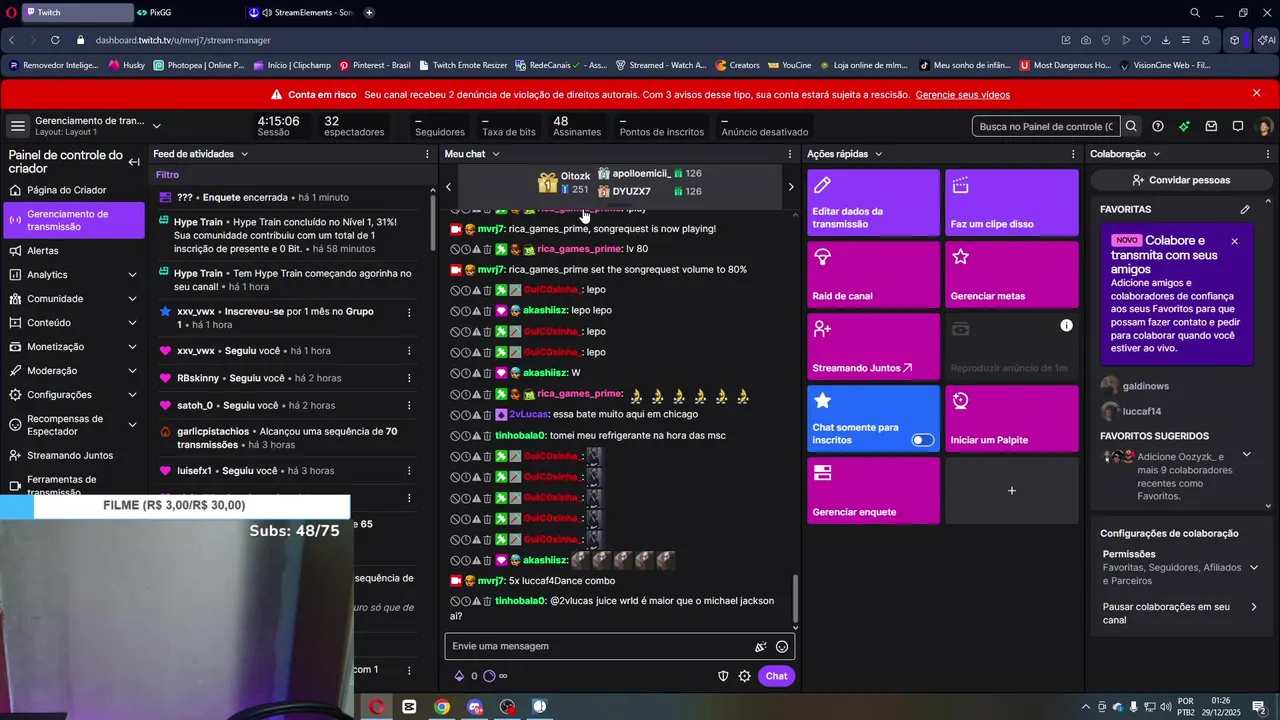Screen dimensions: 1280x720
Task: Open the chat settings gear icon
Action: pos(744,676)
